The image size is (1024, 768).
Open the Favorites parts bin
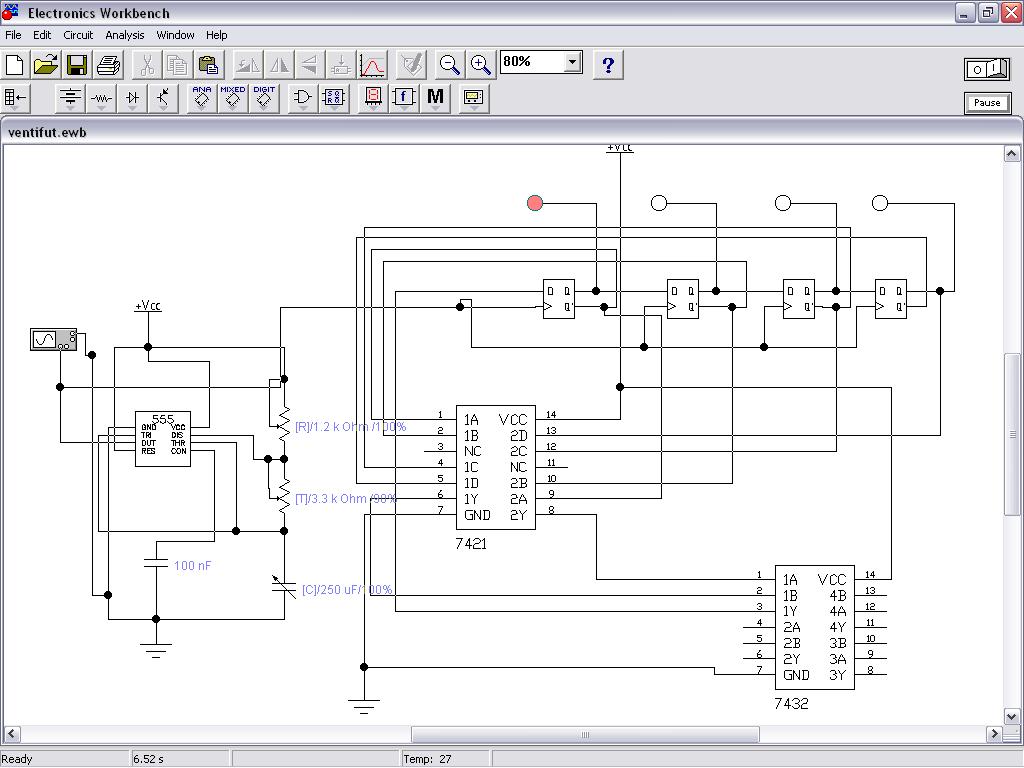(x=15, y=98)
